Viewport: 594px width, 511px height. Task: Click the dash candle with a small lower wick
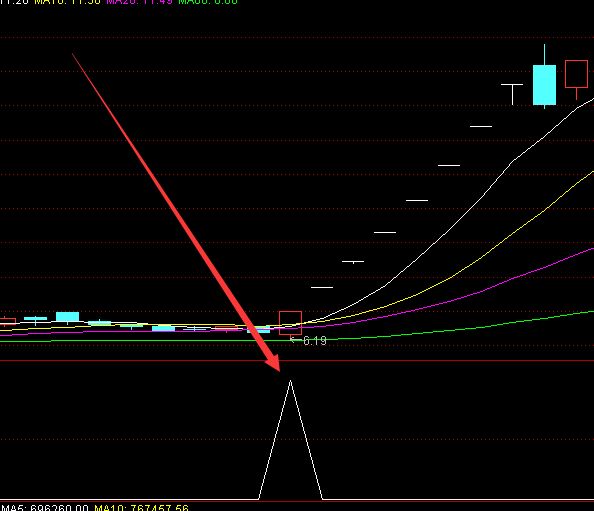pyautogui.click(x=353, y=261)
